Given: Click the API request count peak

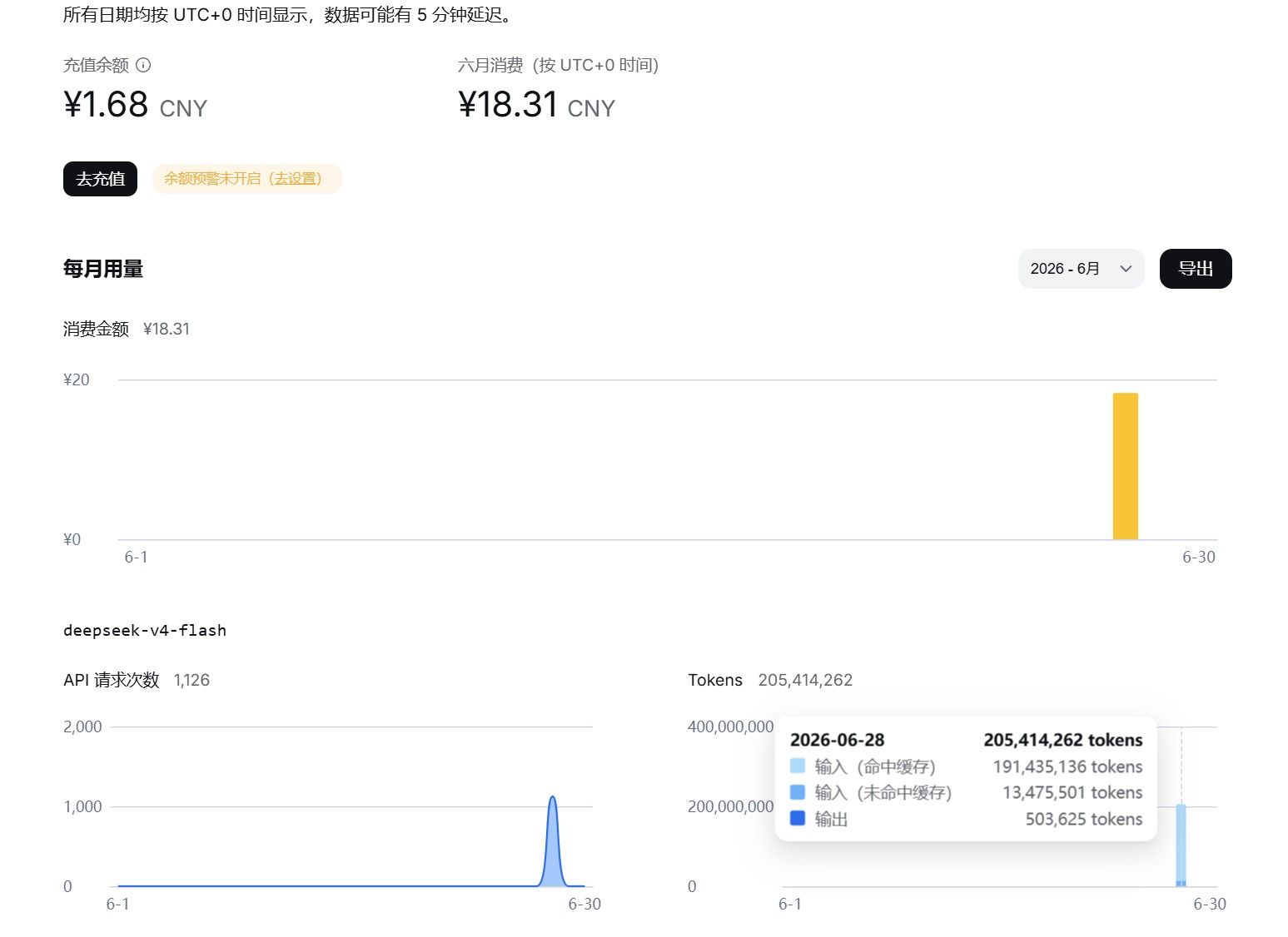Looking at the screenshot, I should click(552, 799).
